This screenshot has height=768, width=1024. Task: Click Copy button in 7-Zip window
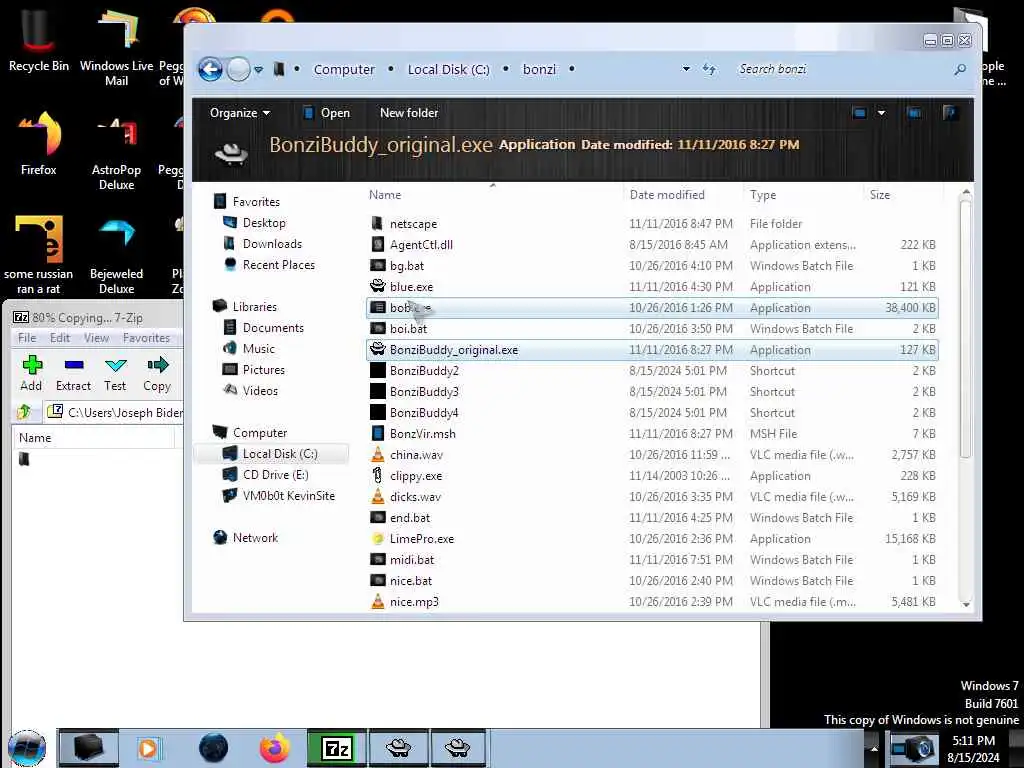(x=157, y=374)
